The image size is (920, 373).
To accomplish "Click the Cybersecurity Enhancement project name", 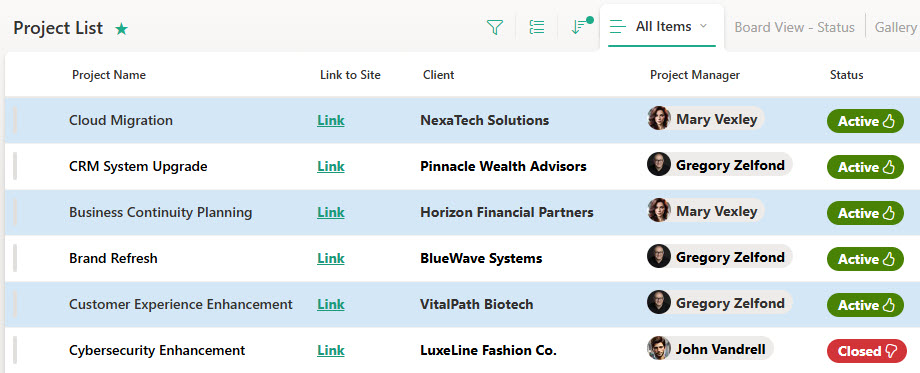I will tap(157, 351).
